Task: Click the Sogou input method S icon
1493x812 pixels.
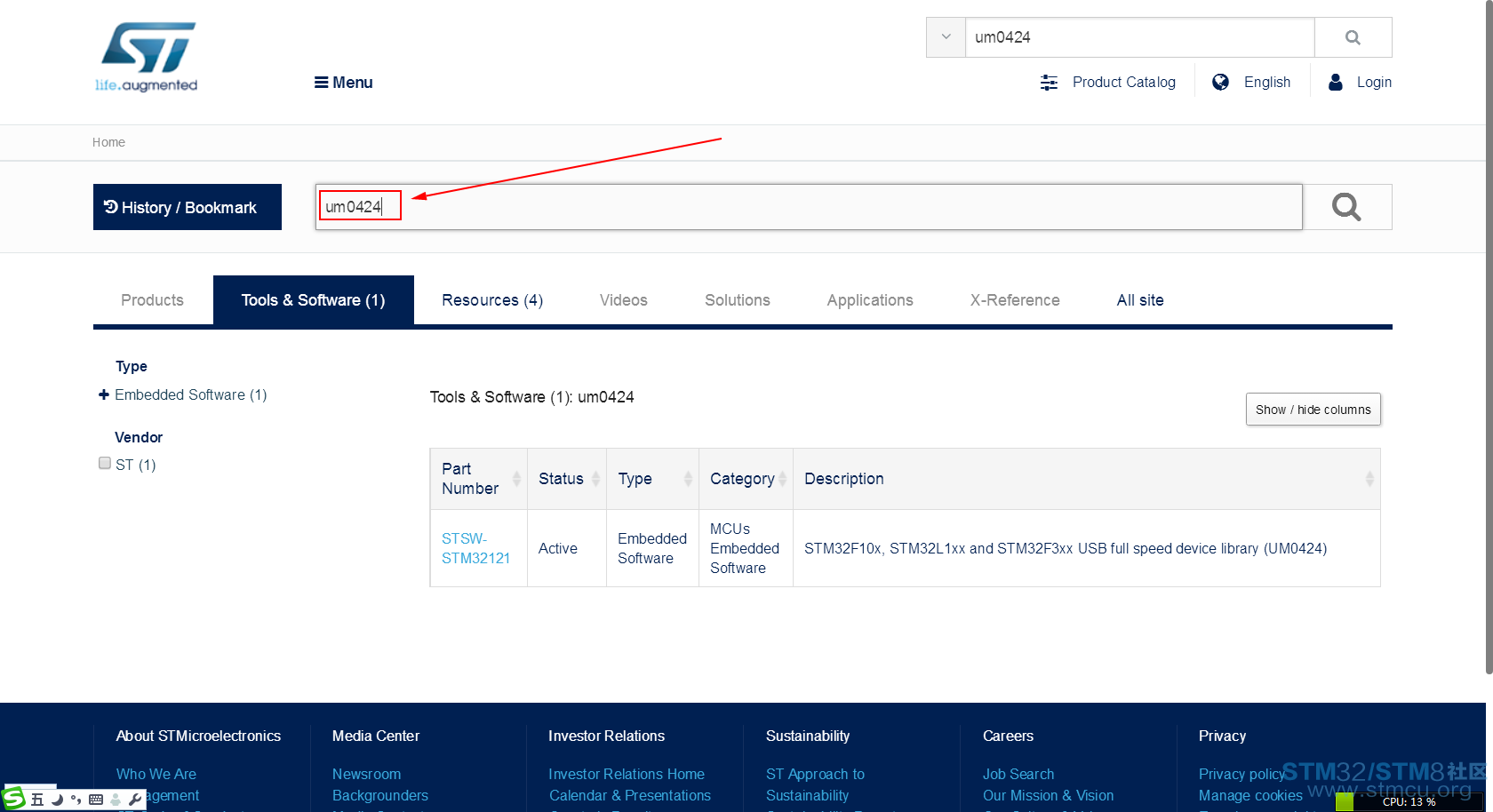Action: (x=13, y=798)
